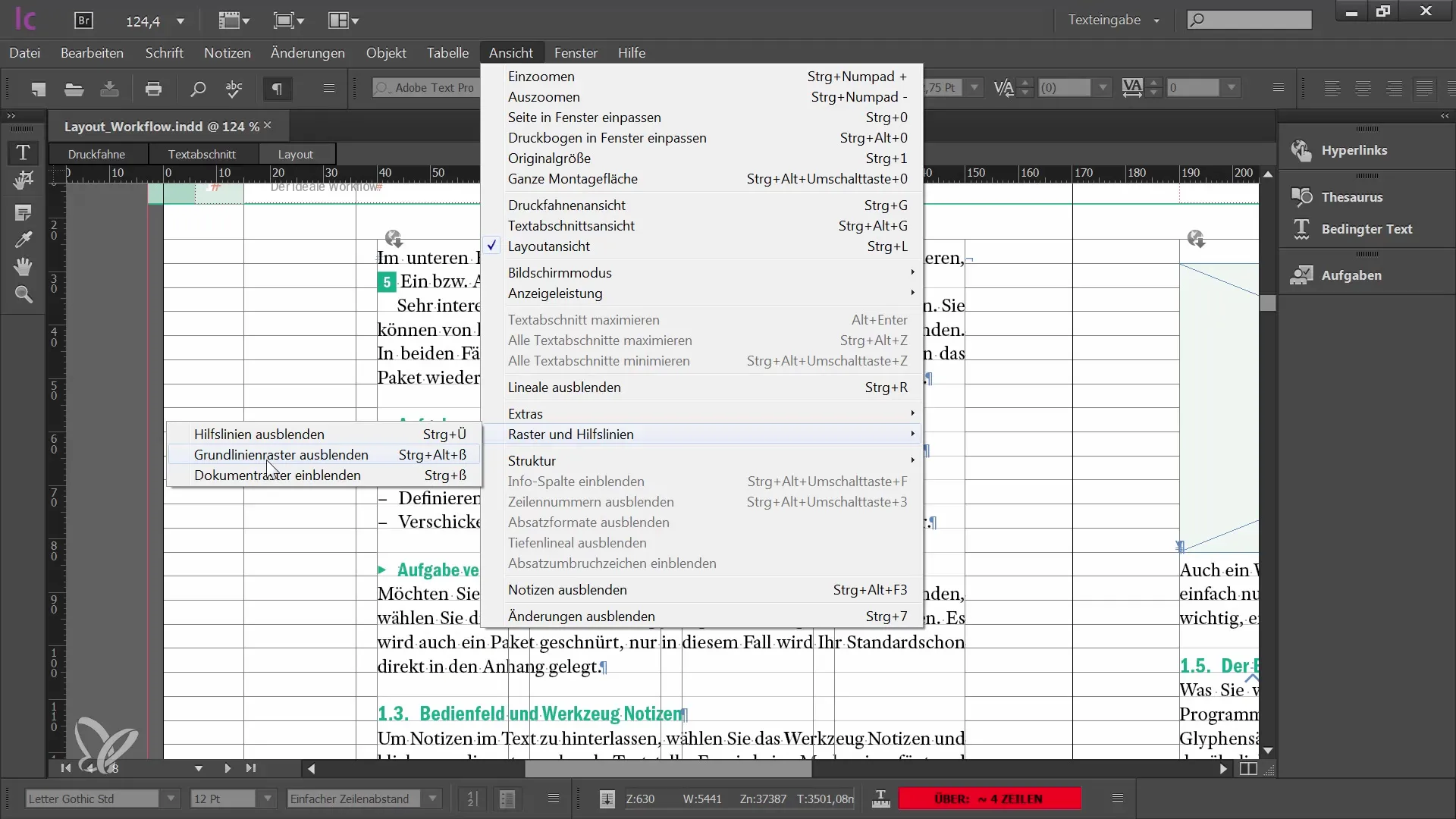Select Ansicht from the menu bar

pos(511,53)
